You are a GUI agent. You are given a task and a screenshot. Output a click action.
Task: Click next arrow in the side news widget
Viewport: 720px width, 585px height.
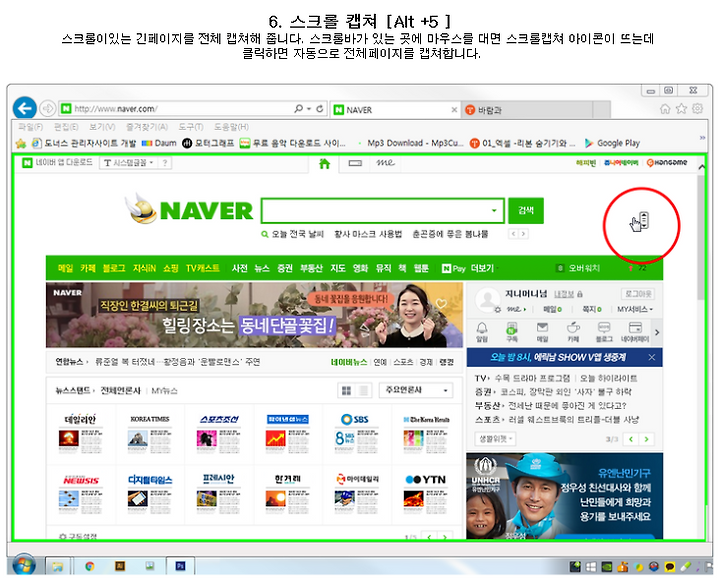(647, 439)
